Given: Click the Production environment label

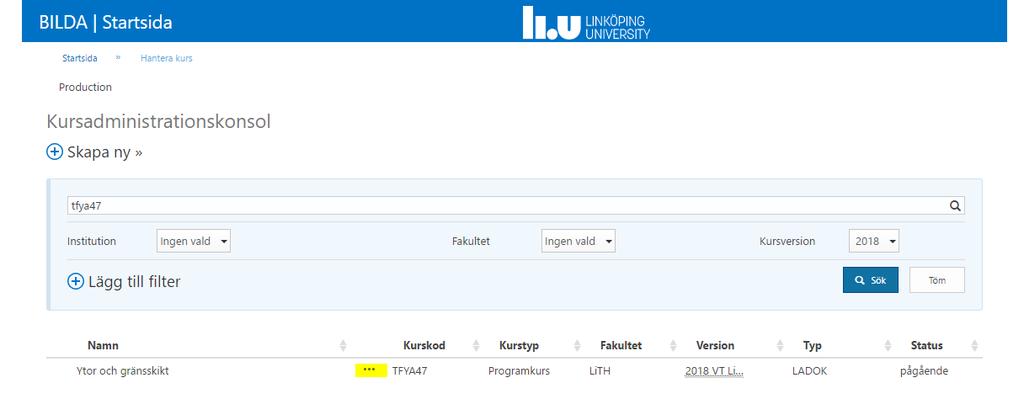Looking at the screenshot, I should pyautogui.click(x=86, y=87).
